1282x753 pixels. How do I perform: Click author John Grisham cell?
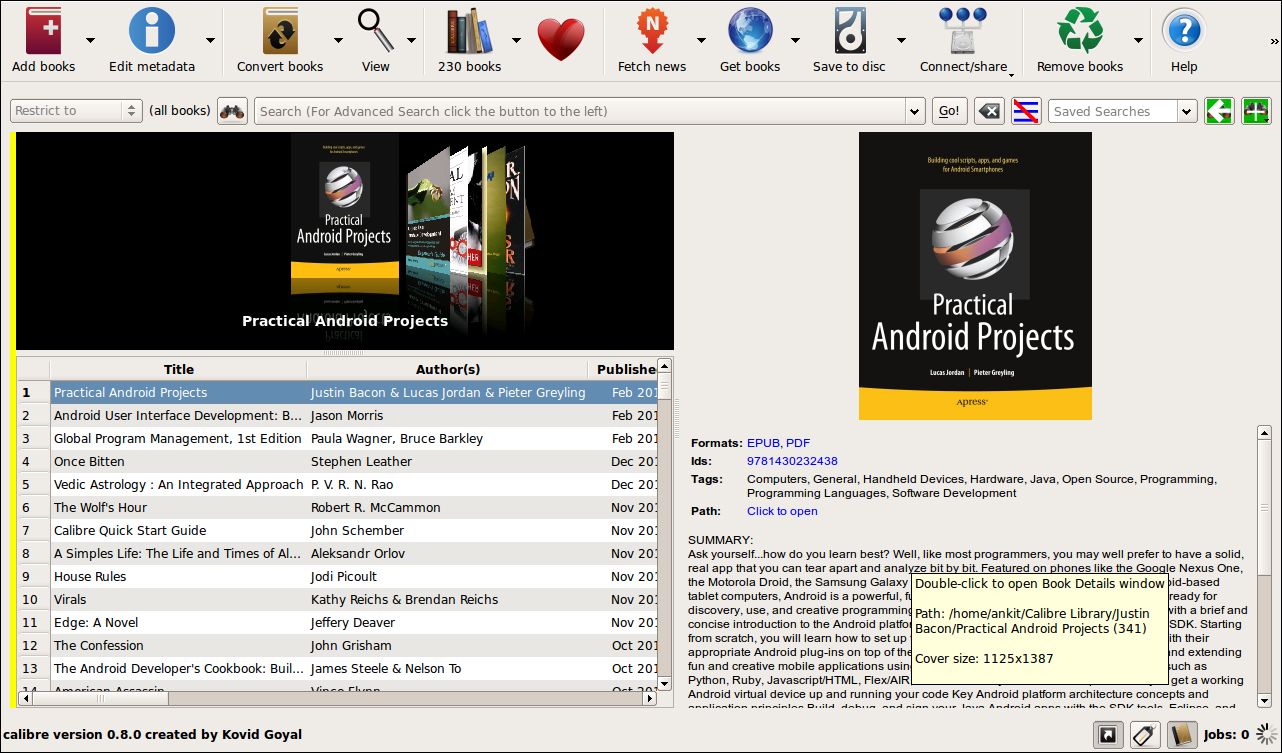click(x=447, y=645)
